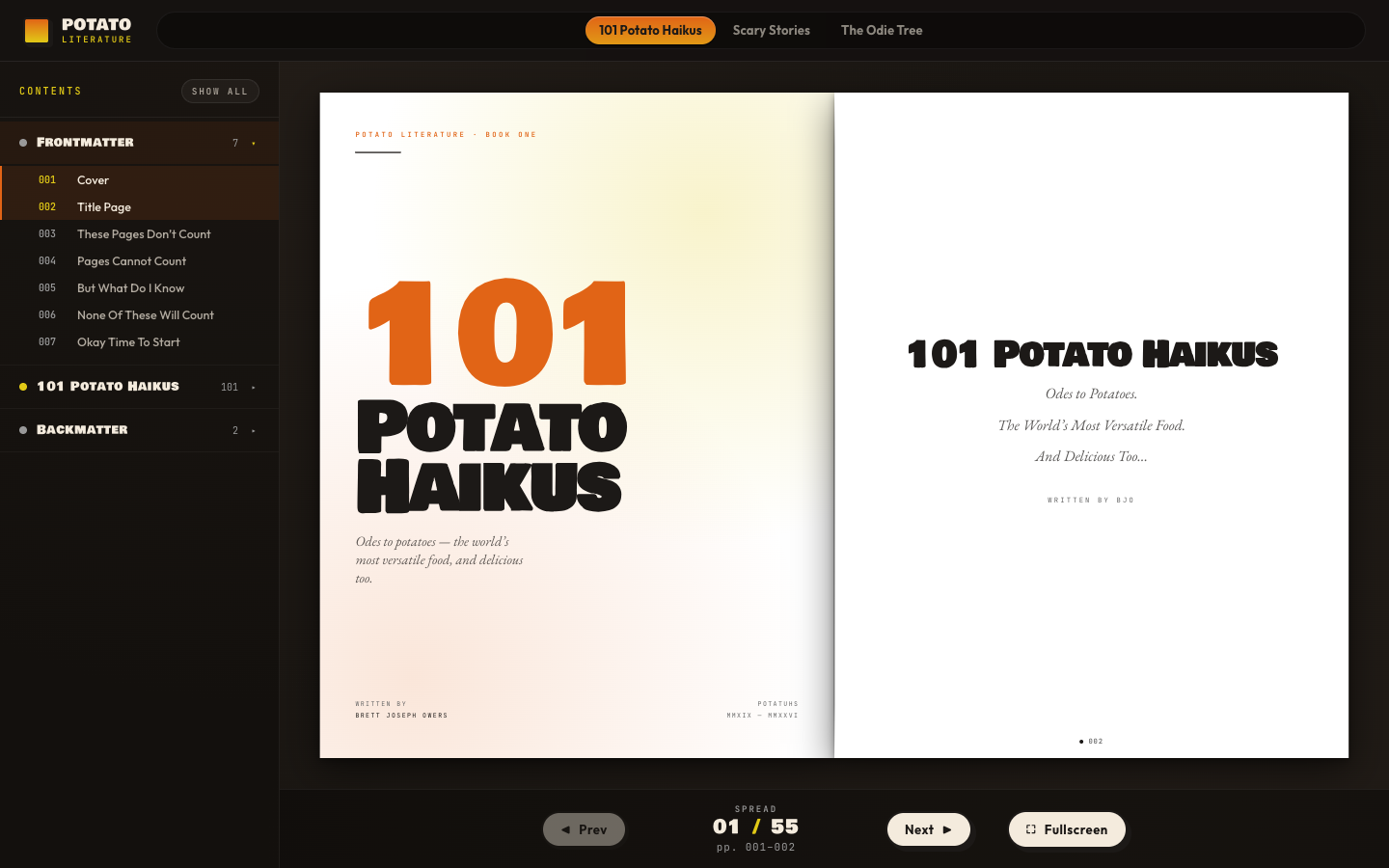Jump to Okay Time To Start
Viewport: 1389px width, 868px height.
140,341
